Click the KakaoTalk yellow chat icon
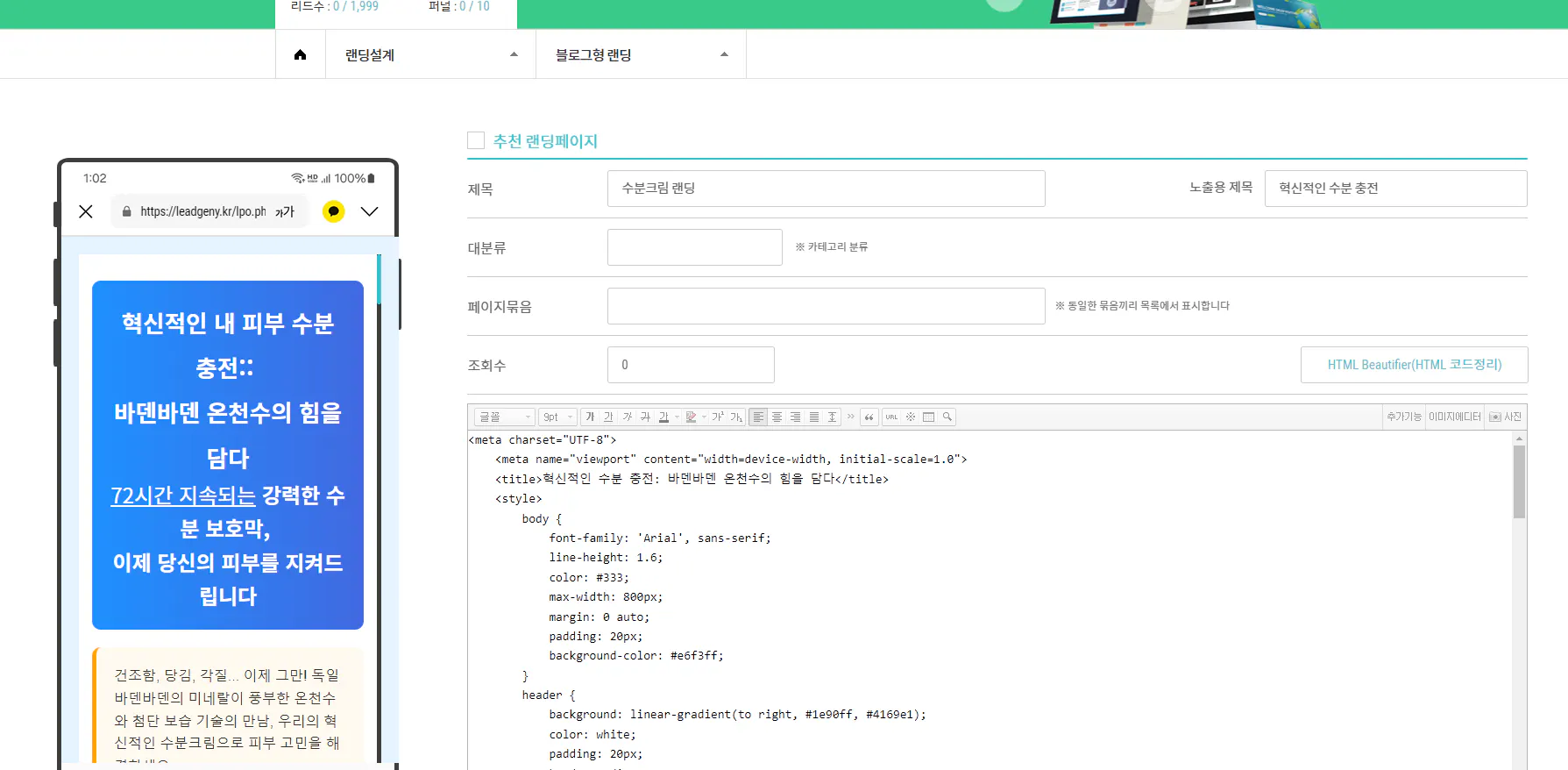The height and width of the screenshot is (770, 1568). (333, 211)
